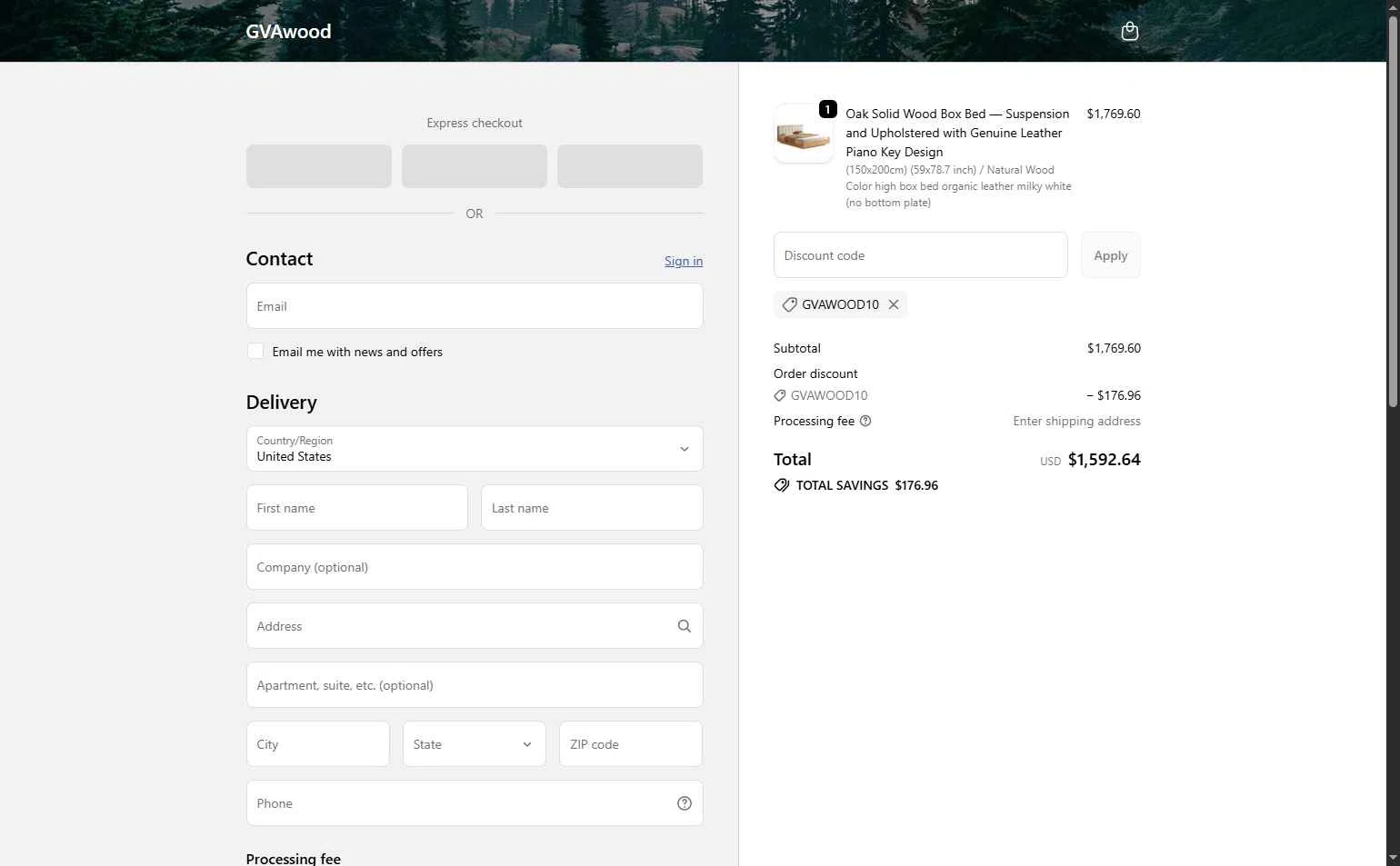This screenshot has width=1400, height=866.
Task: Click the 'Order discount' label
Action: pos(815,373)
